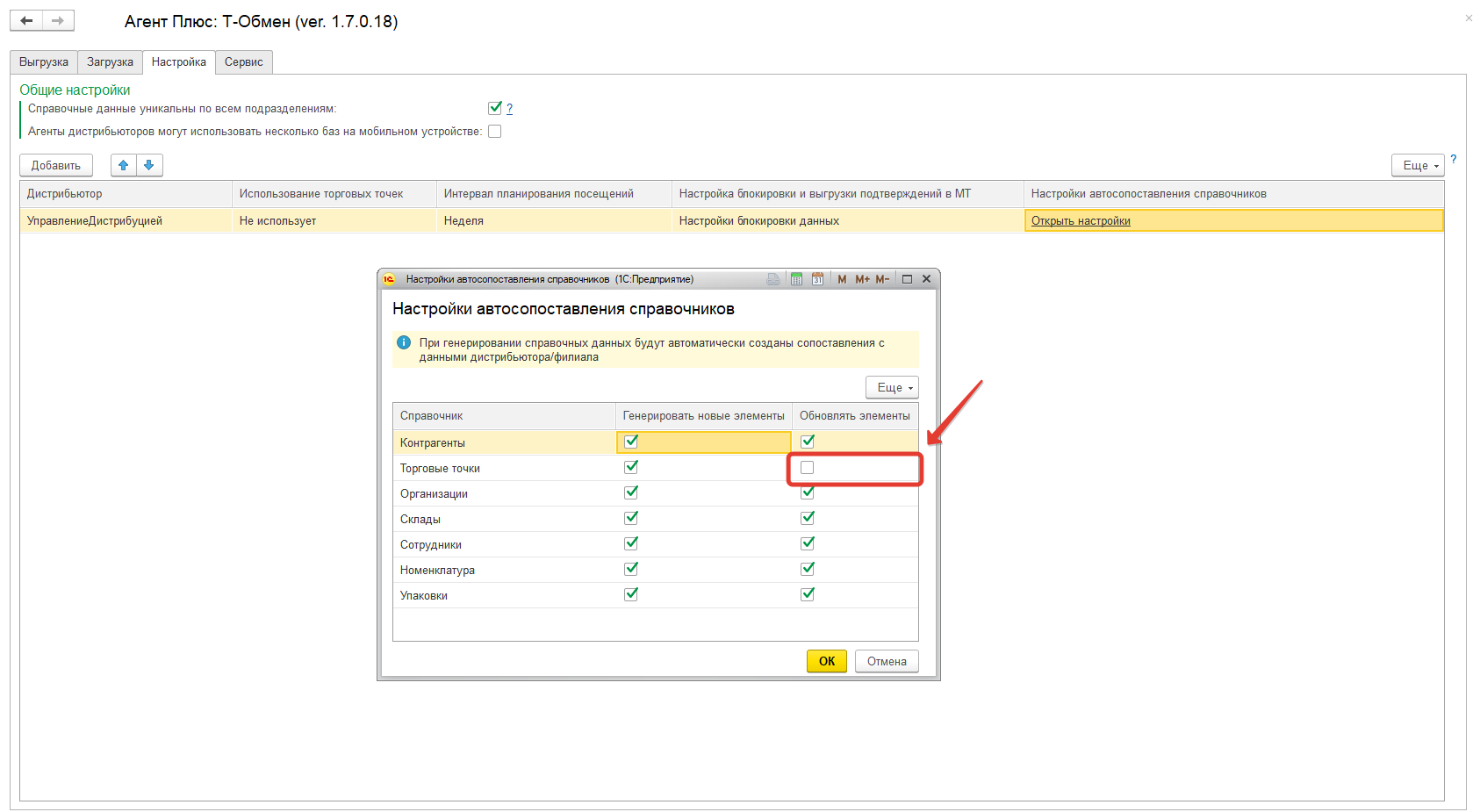
Task: Select the Торговые точки row label
Action: tap(440, 469)
